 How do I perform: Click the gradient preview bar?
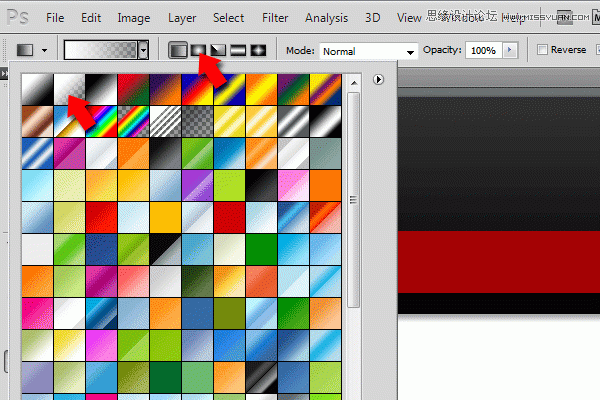click(x=100, y=50)
